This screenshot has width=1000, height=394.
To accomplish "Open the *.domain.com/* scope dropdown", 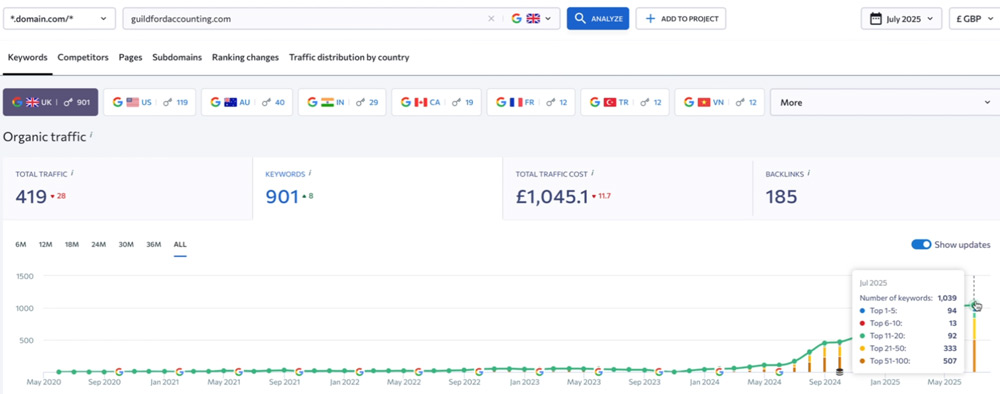I will 59,18.
